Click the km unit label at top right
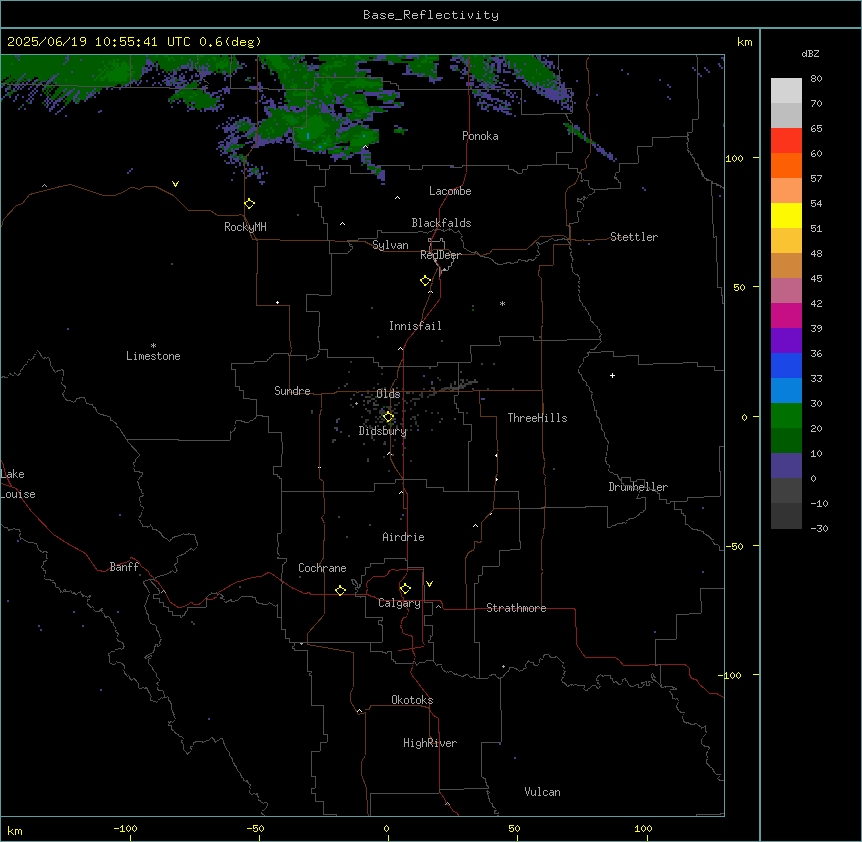This screenshot has width=862, height=842. coord(744,42)
